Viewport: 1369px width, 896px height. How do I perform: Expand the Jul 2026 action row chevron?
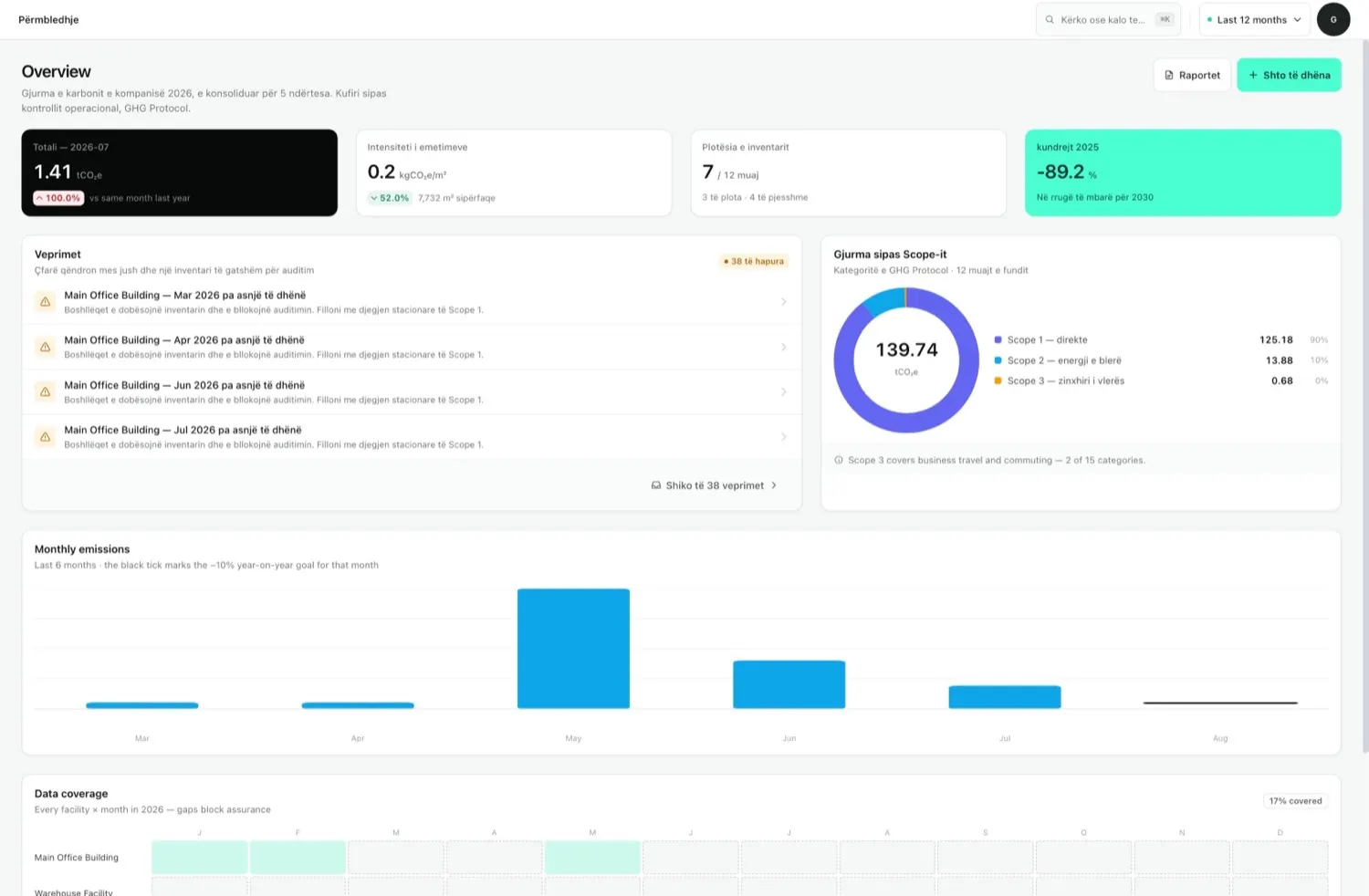click(x=783, y=437)
